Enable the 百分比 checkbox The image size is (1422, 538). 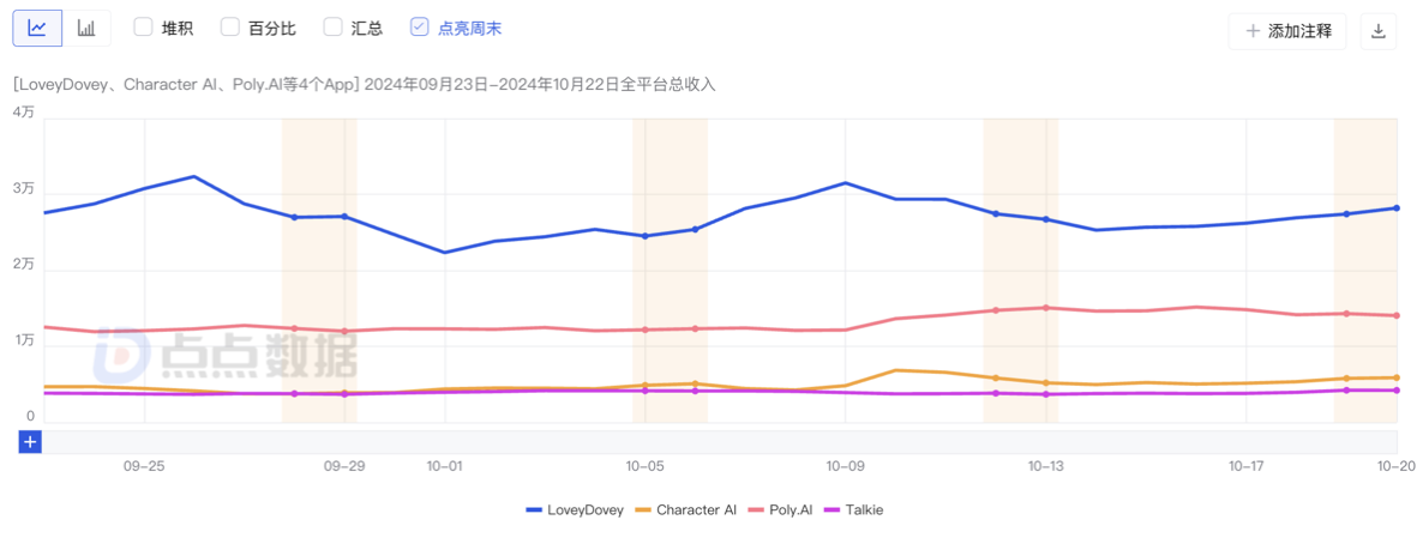pyautogui.click(x=230, y=28)
